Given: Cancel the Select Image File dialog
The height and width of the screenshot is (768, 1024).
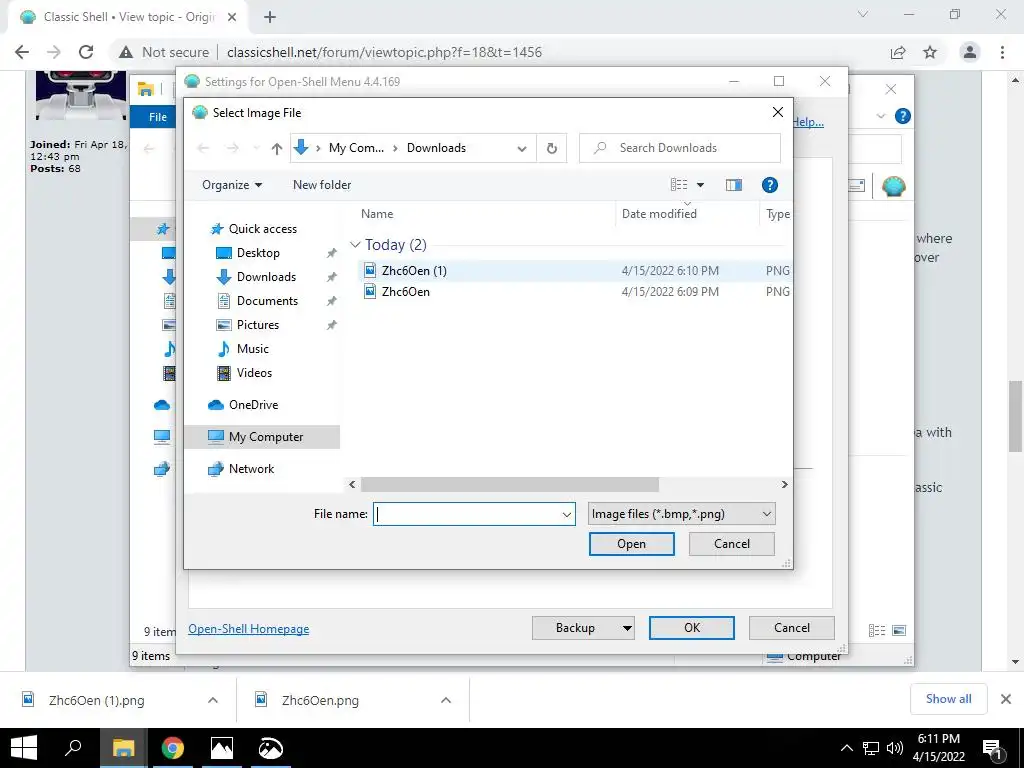Looking at the screenshot, I should coord(731,544).
